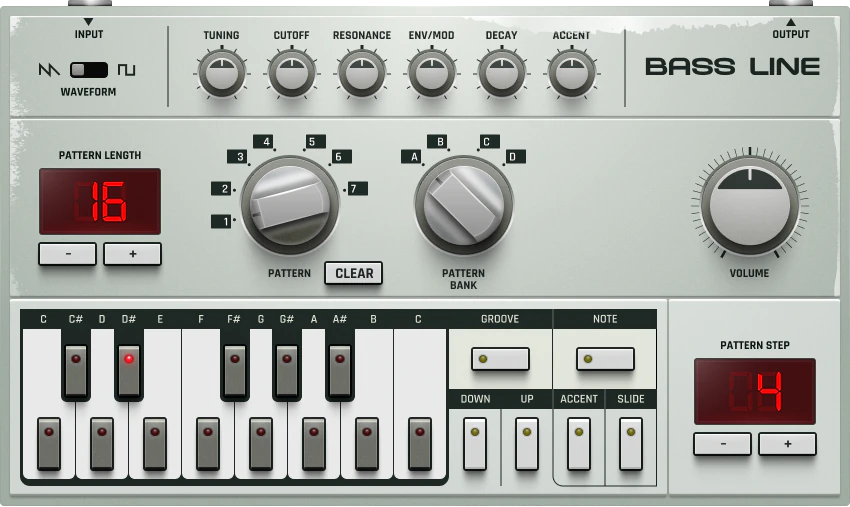The width and height of the screenshot is (850, 507).
Task: Click the Cutoff knob
Action: pos(292,73)
